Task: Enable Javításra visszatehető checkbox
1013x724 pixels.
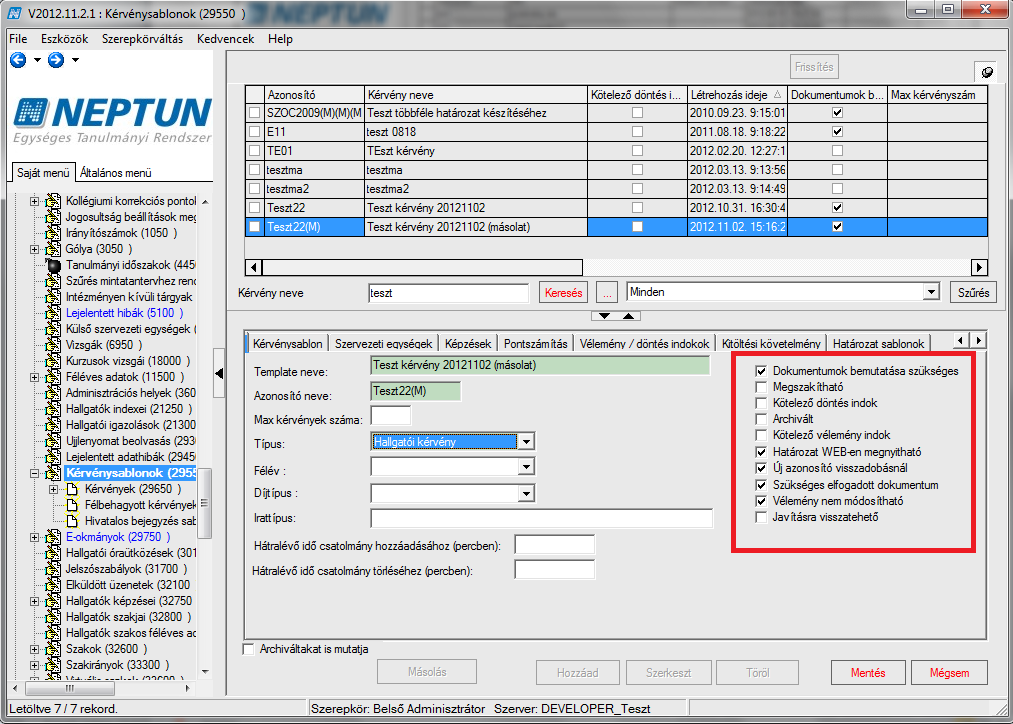Action: [761, 517]
